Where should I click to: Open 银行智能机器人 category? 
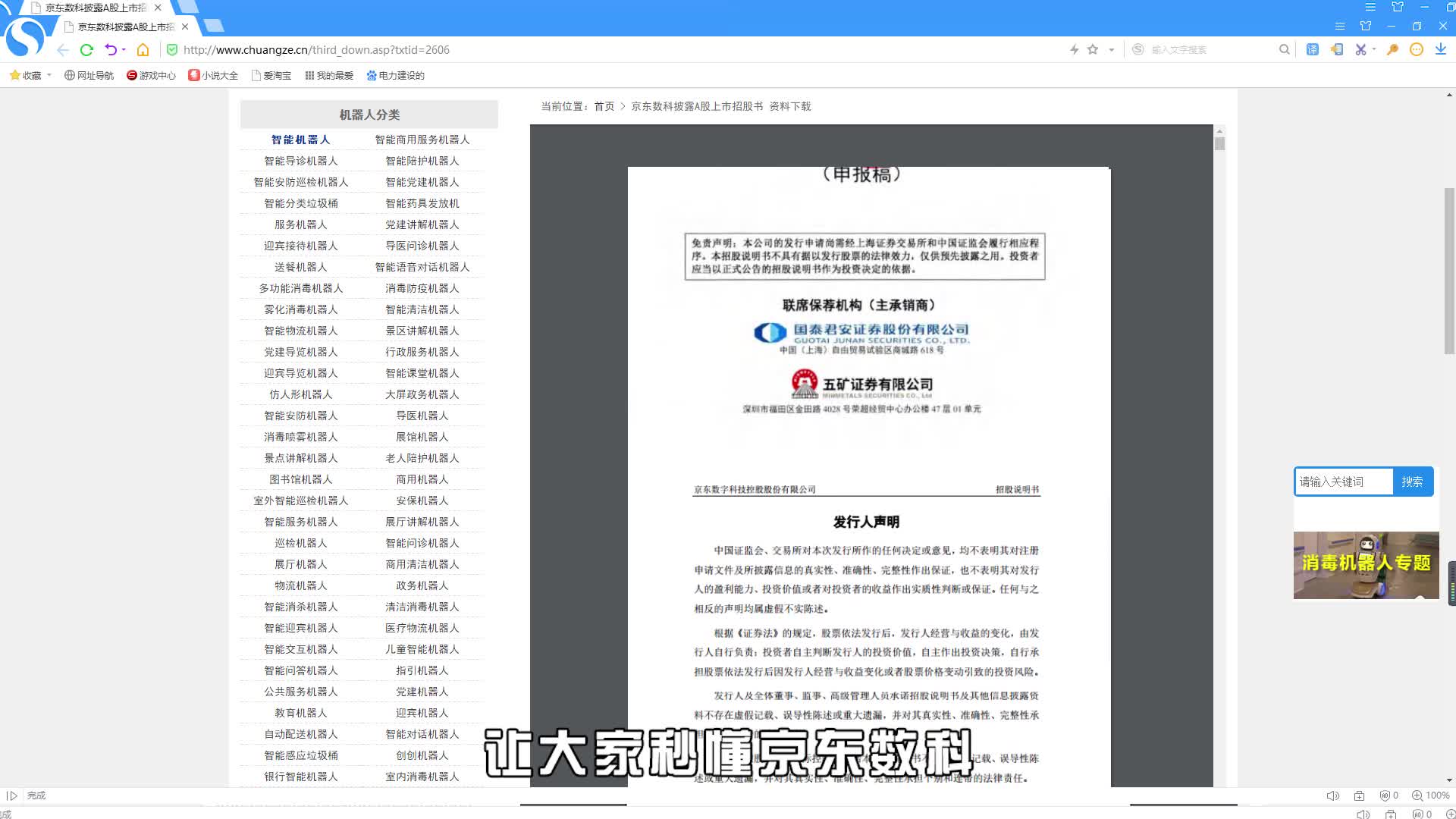tap(301, 777)
